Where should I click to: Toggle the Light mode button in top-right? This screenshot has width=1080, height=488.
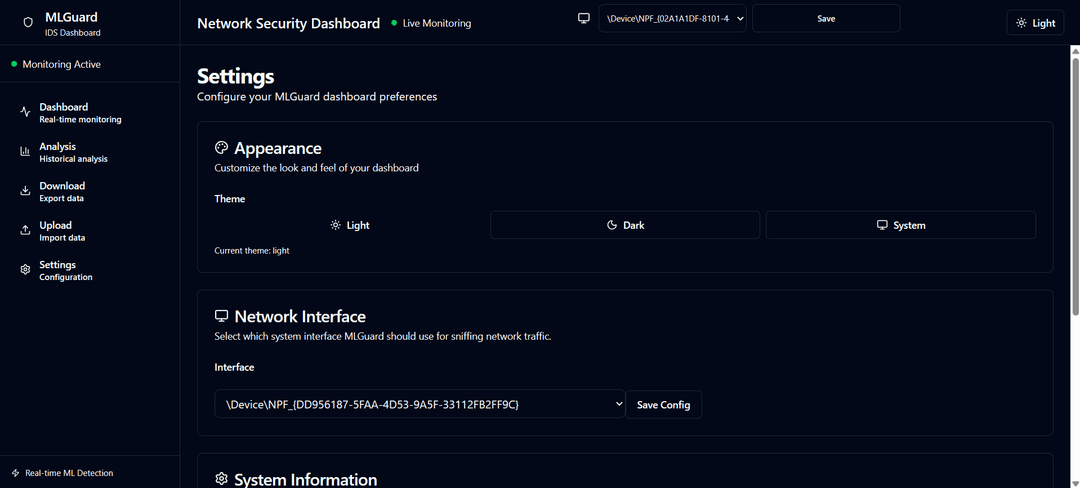point(1035,23)
